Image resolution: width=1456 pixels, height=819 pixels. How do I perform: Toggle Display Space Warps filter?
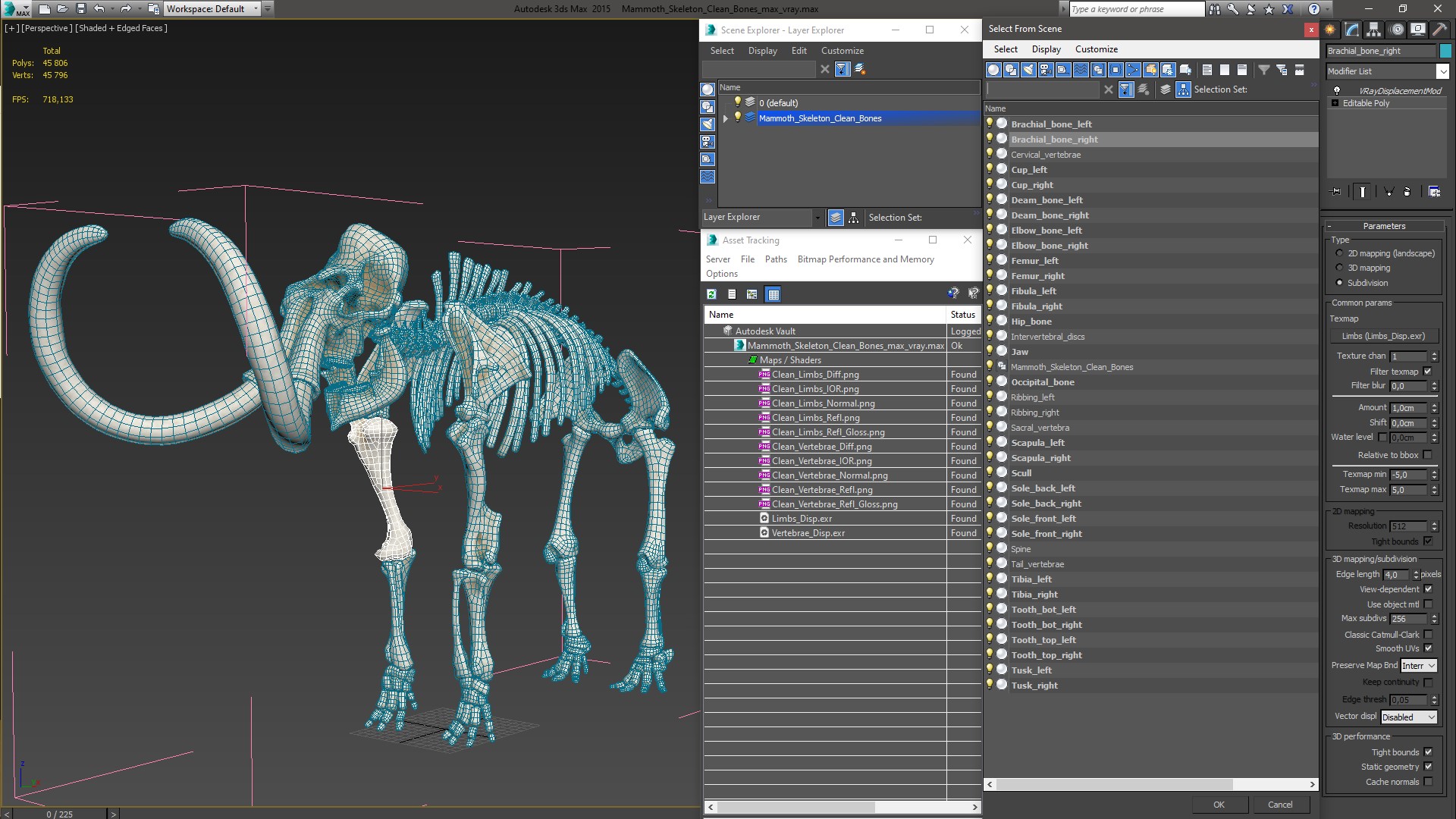pos(1081,70)
